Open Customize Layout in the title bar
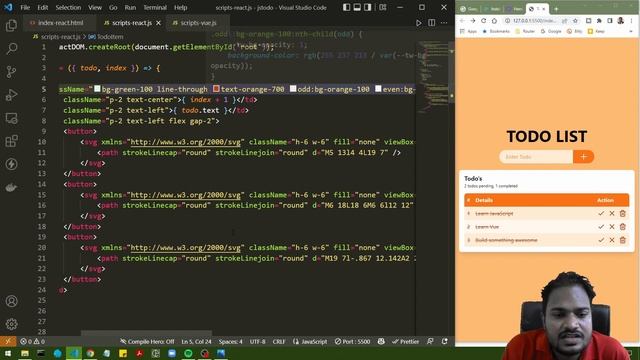Screen dimensions: 640x360 coord(382,7)
